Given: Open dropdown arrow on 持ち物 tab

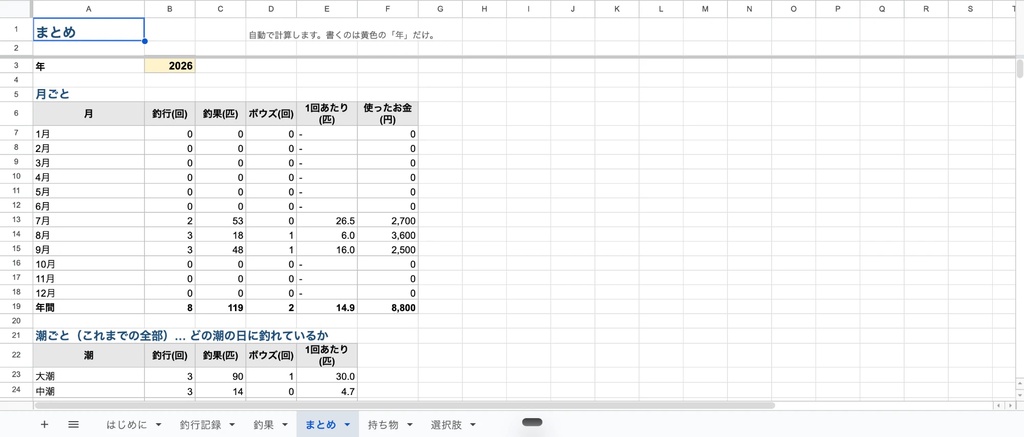Looking at the screenshot, I should (x=409, y=425).
